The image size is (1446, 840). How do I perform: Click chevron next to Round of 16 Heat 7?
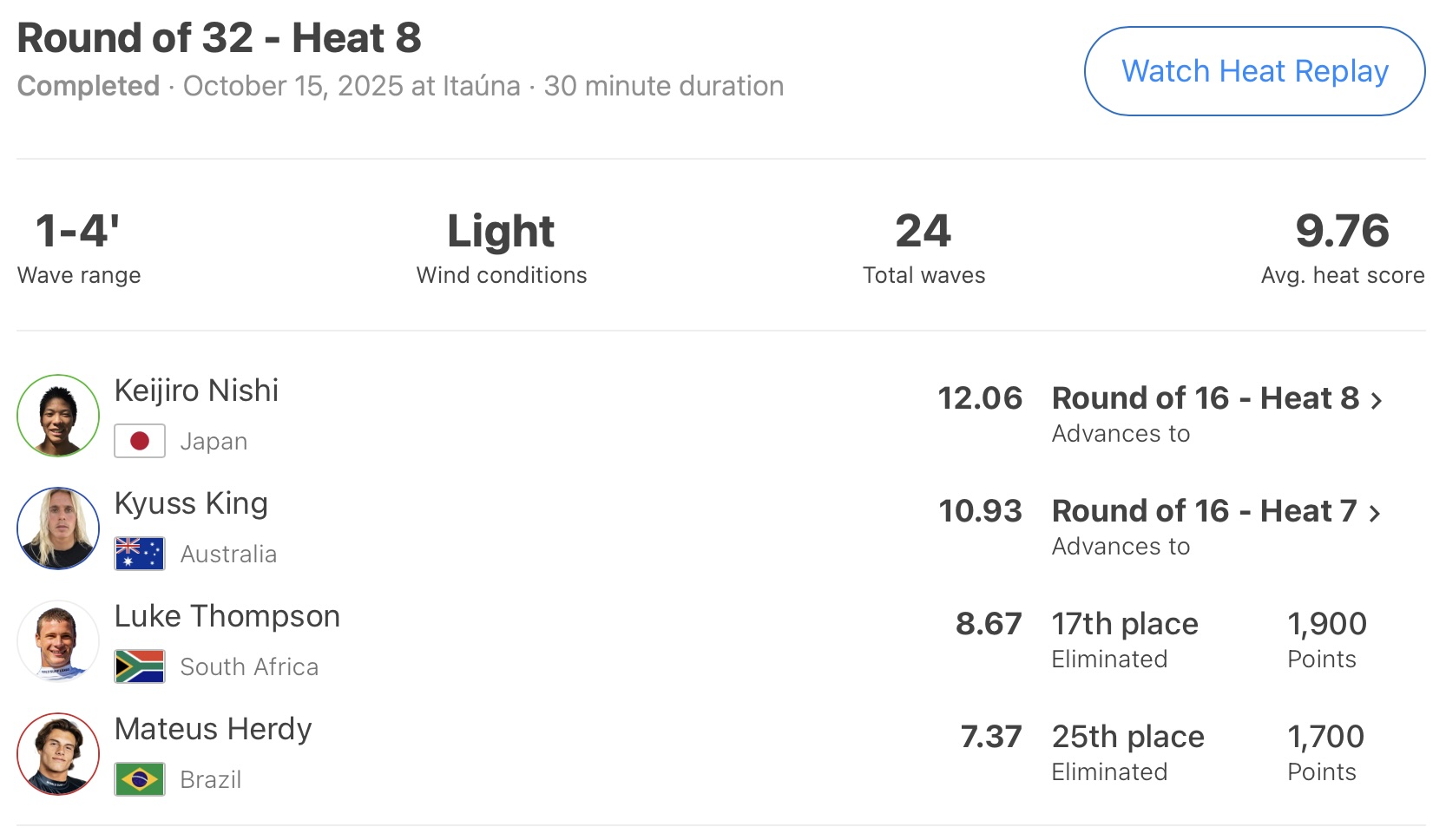pos(1375,514)
